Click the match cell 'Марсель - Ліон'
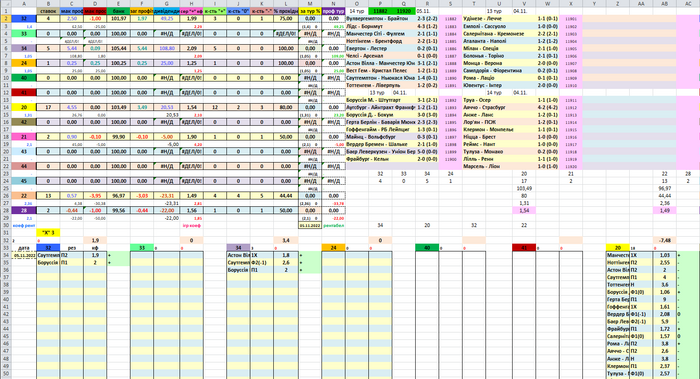 pyautogui.click(x=498, y=167)
